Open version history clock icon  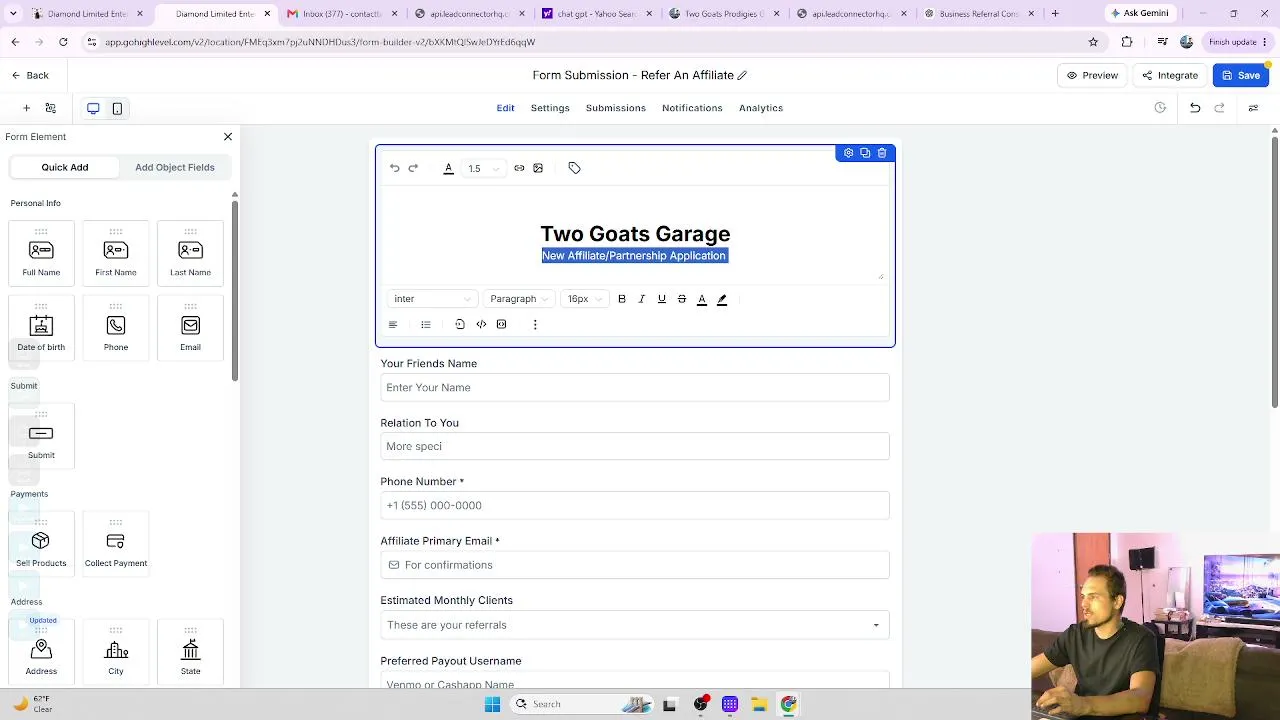point(1160,108)
